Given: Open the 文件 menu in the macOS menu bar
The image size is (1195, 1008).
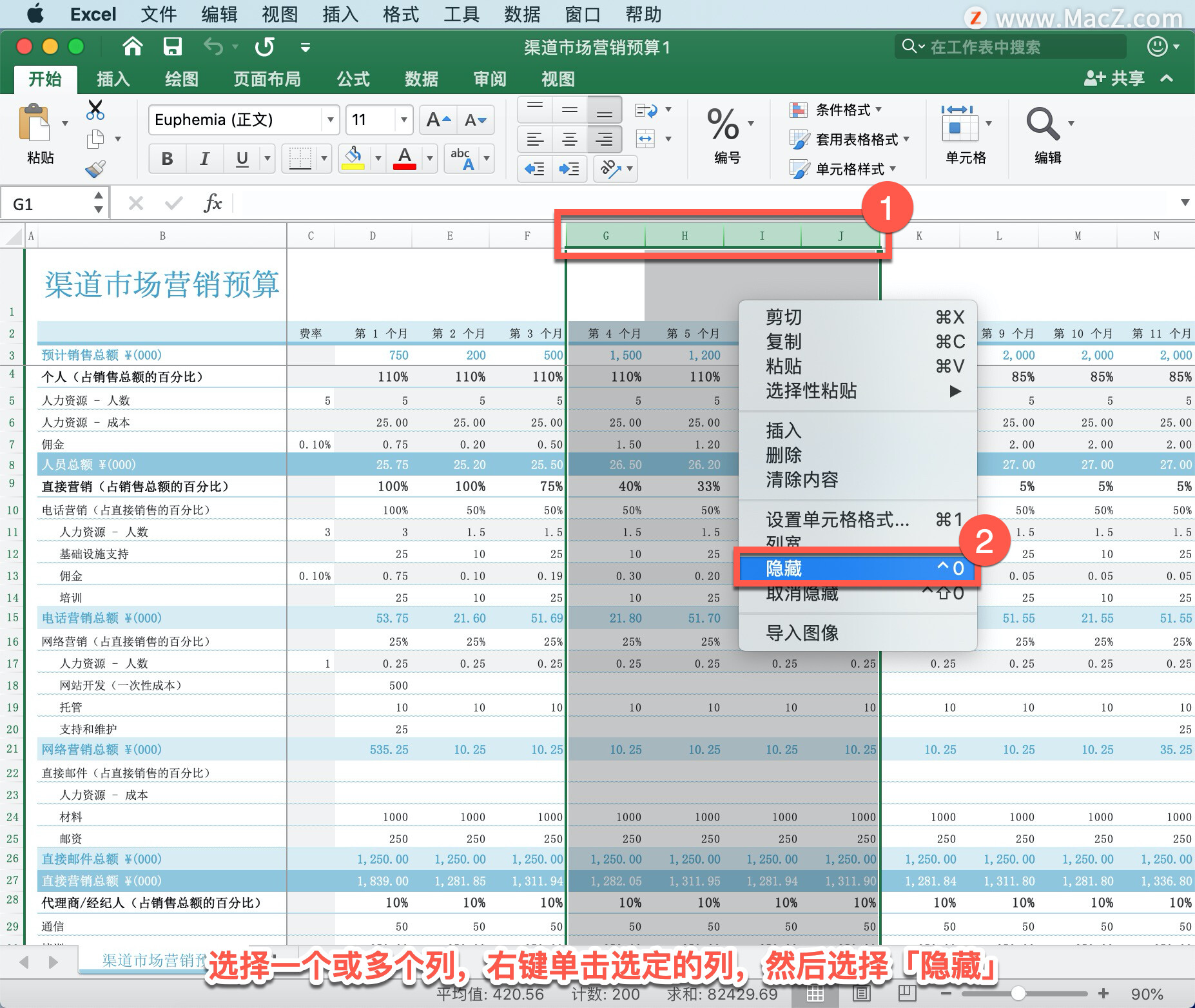Looking at the screenshot, I should [159, 14].
